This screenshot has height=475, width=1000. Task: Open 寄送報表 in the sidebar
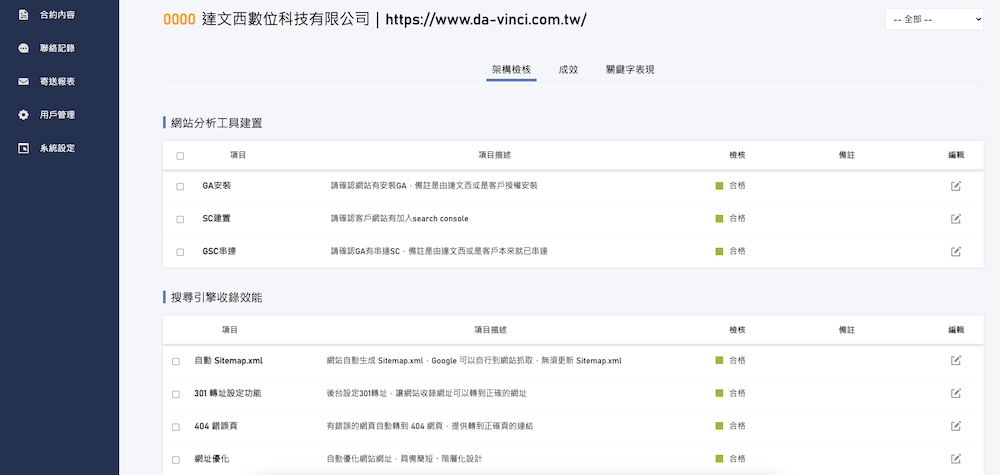tap(57, 82)
